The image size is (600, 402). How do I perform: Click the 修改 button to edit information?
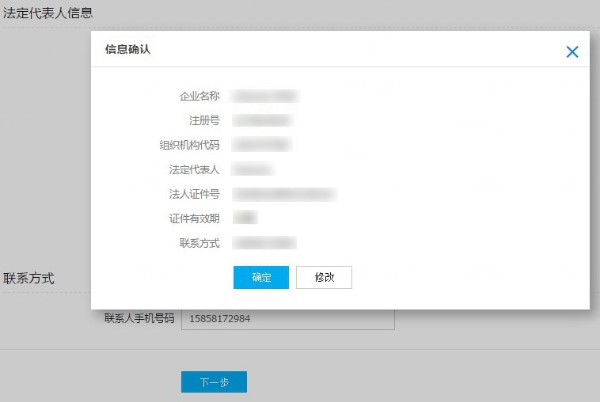point(324,277)
